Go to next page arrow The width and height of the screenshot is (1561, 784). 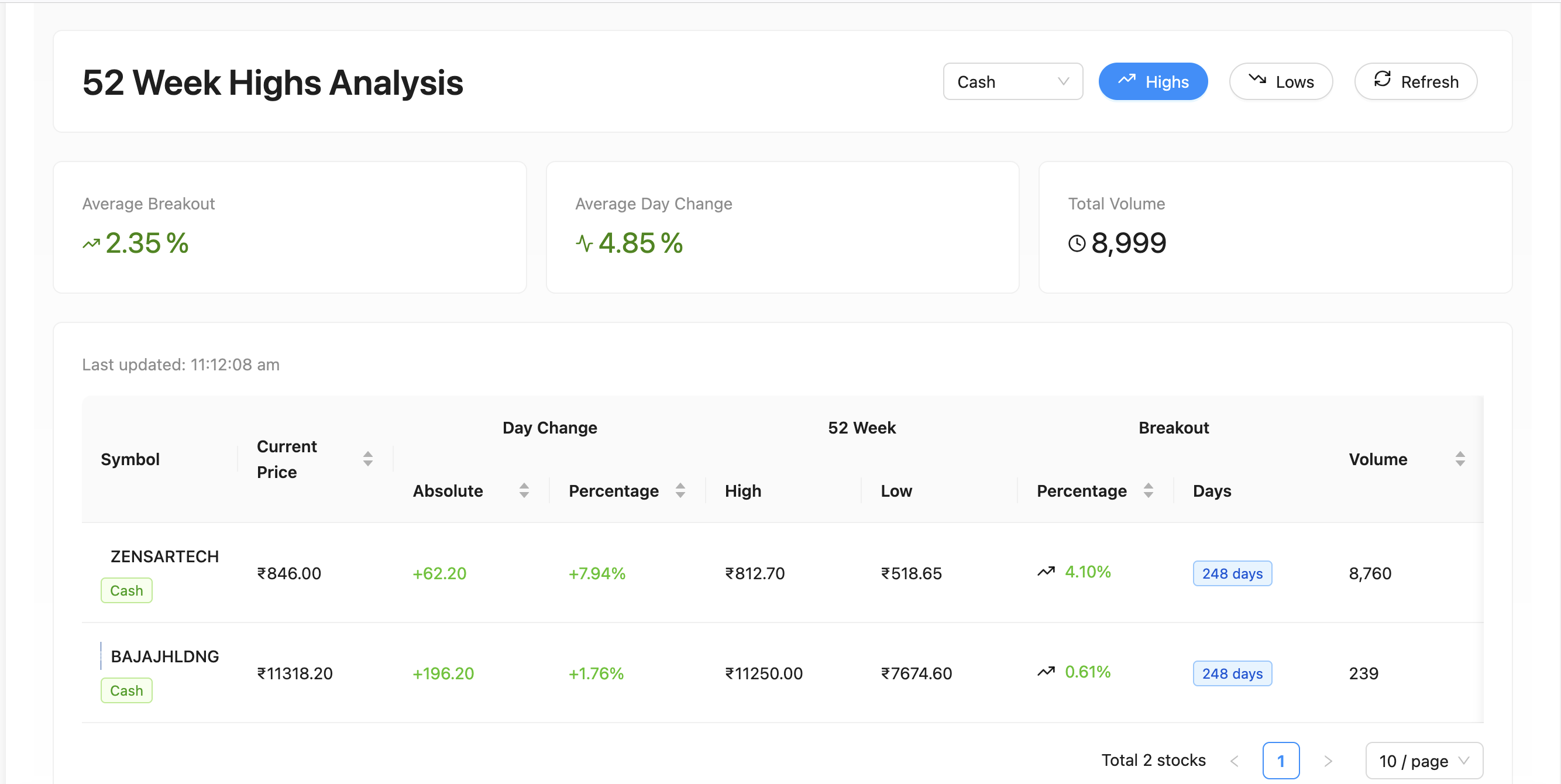pyautogui.click(x=1328, y=761)
